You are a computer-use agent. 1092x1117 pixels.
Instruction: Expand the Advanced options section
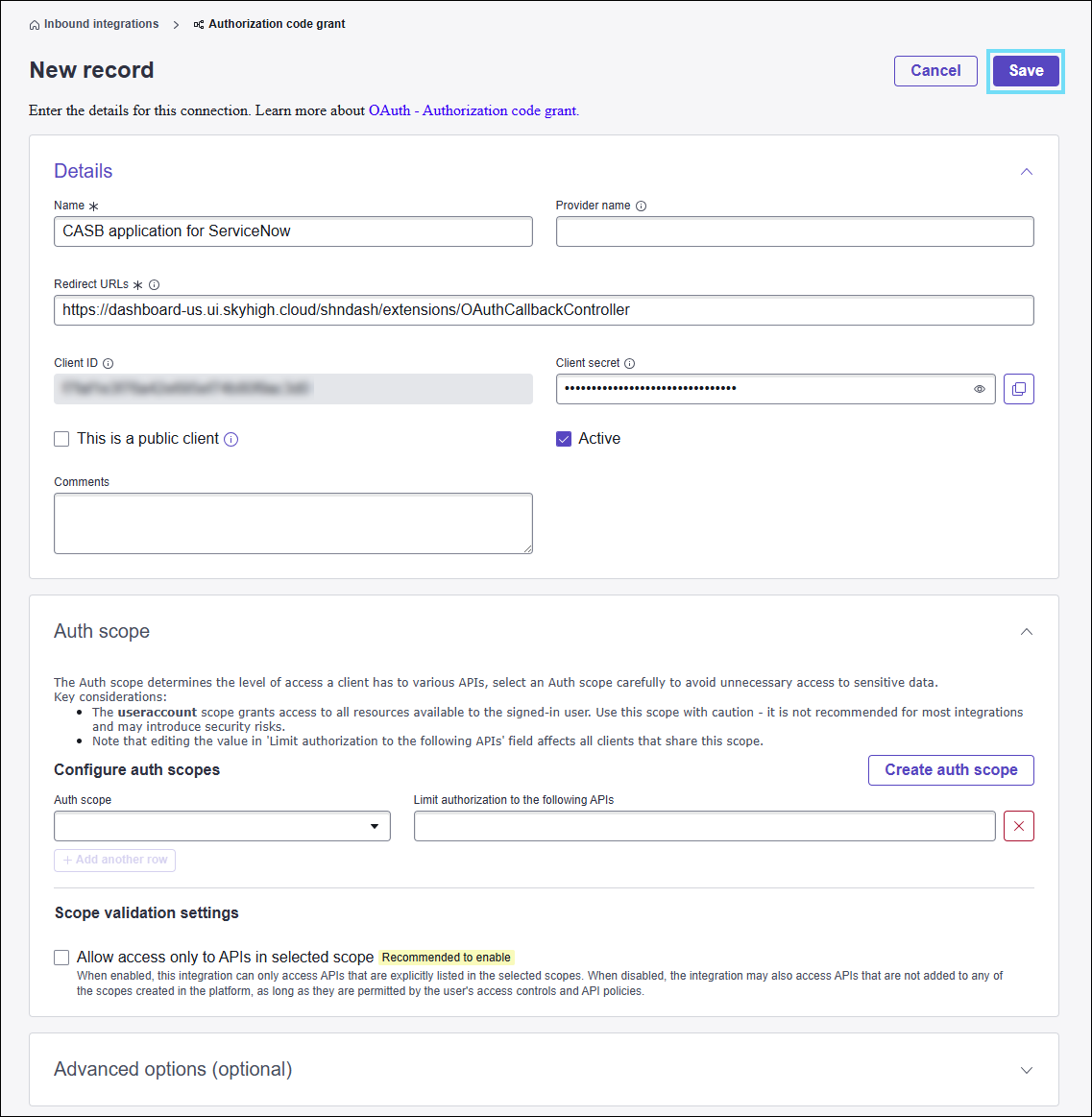[x=1026, y=1070]
